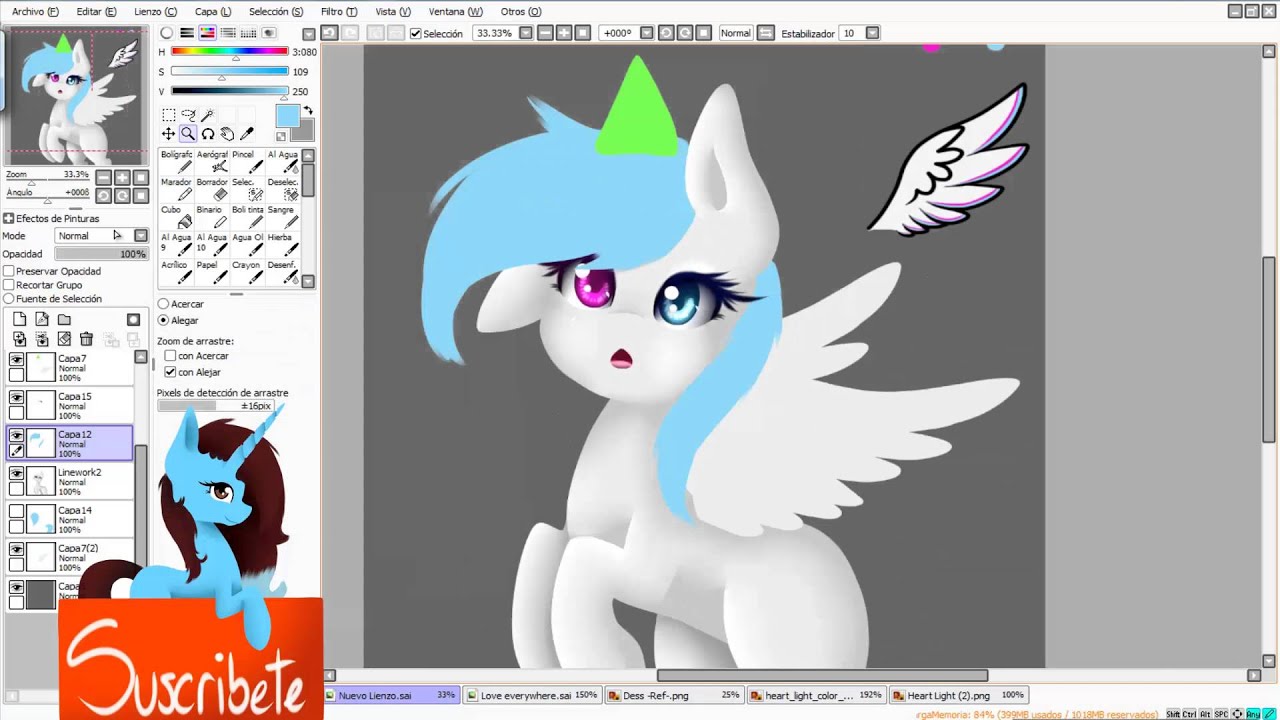Select the Lasso selection tool
This screenshot has height=720, width=1280.
(188, 115)
